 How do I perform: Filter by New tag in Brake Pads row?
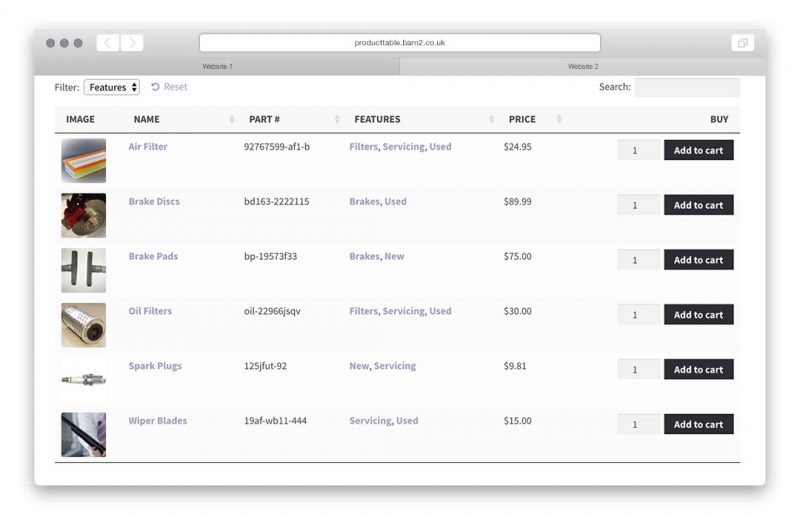click(x=394, y=256)
